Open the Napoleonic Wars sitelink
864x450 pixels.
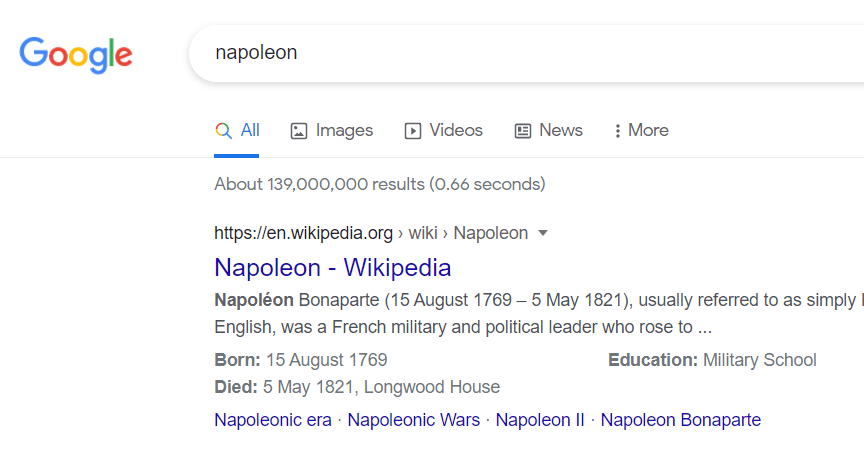click(413, 420)
